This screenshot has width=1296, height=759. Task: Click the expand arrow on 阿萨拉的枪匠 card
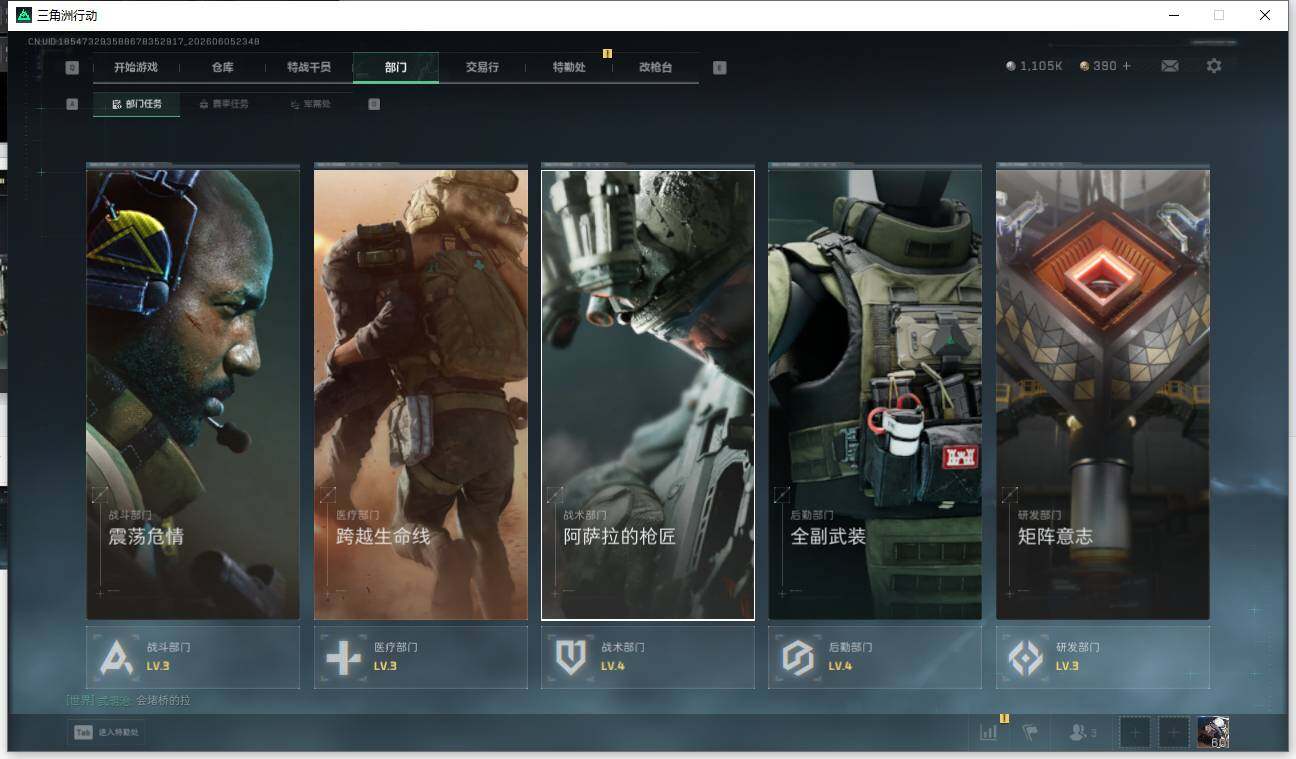click(x=555, y=494)
